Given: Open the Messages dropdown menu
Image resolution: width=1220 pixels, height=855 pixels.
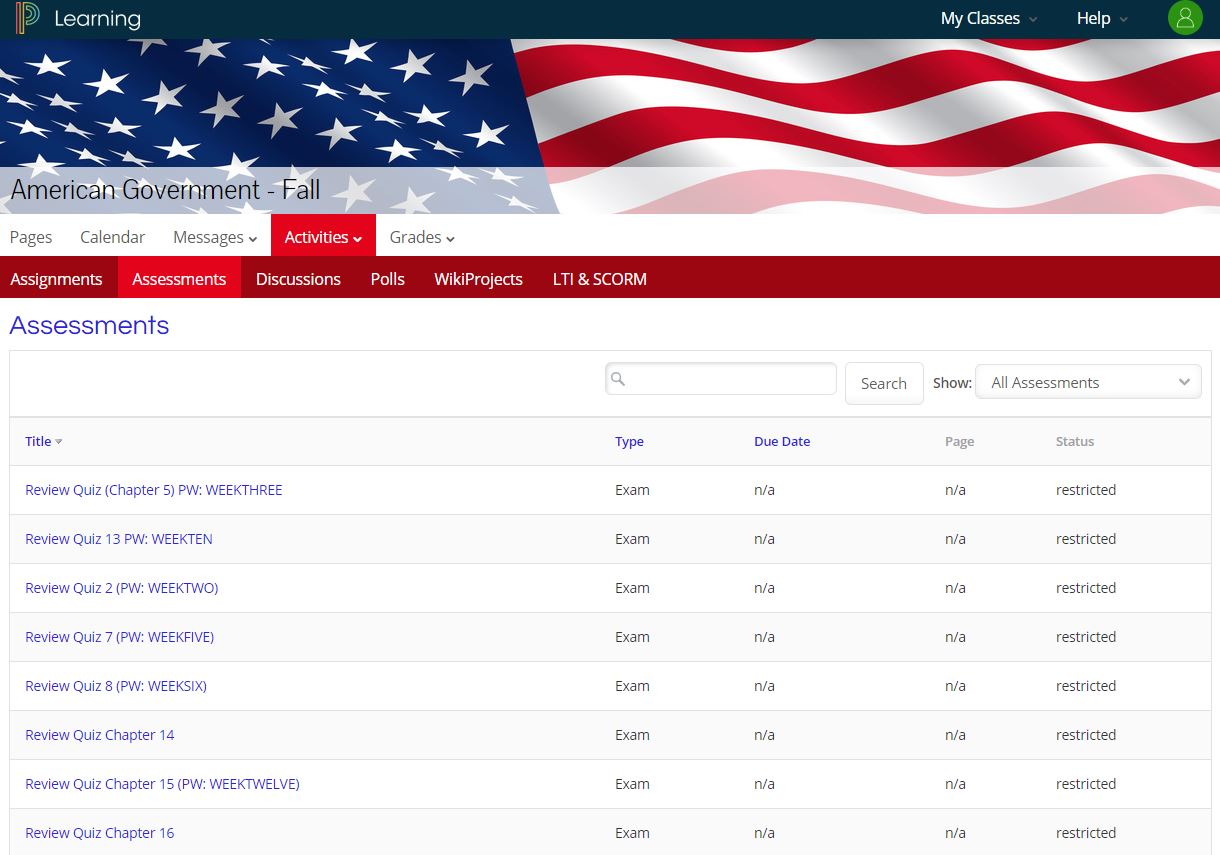Looking at the screenshot, I should coord(215,237).
